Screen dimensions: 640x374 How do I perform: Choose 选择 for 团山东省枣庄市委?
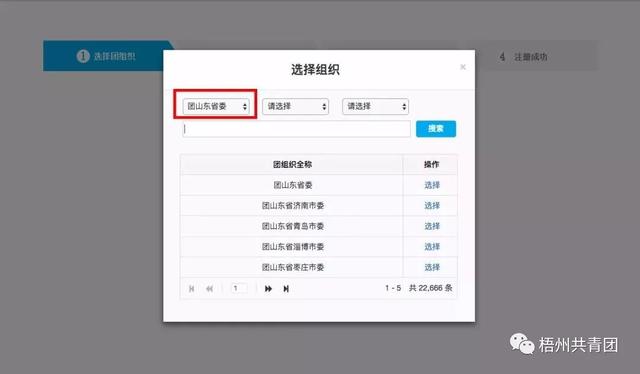click(x=432, y=267)
